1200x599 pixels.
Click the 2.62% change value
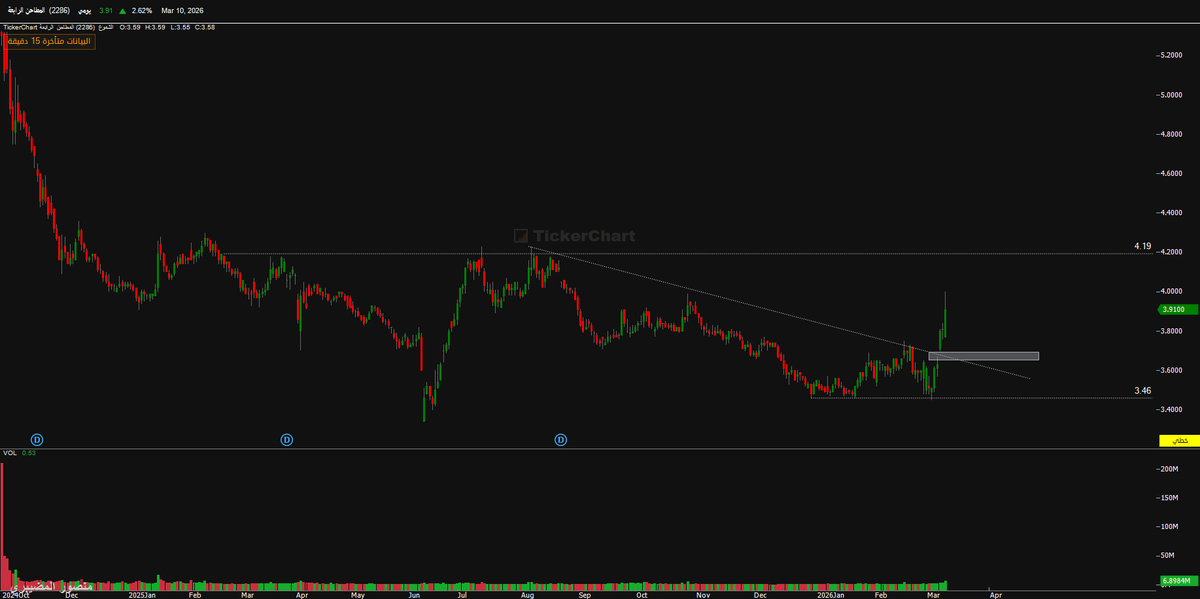(142, 11)
